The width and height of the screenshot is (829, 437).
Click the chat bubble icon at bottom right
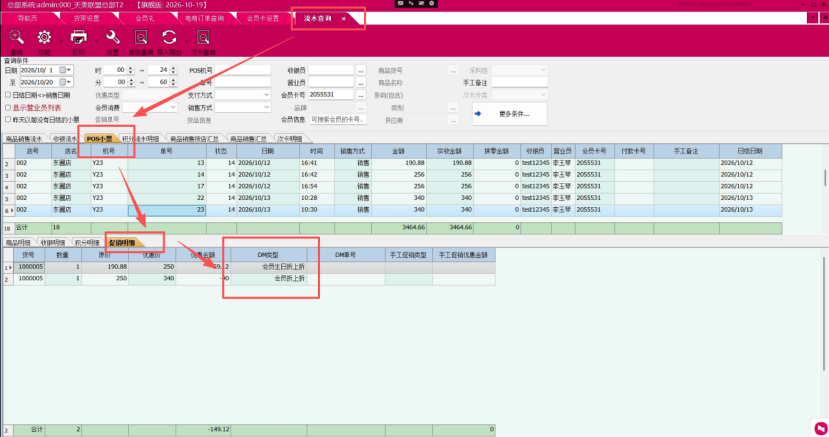click(821, 428)
